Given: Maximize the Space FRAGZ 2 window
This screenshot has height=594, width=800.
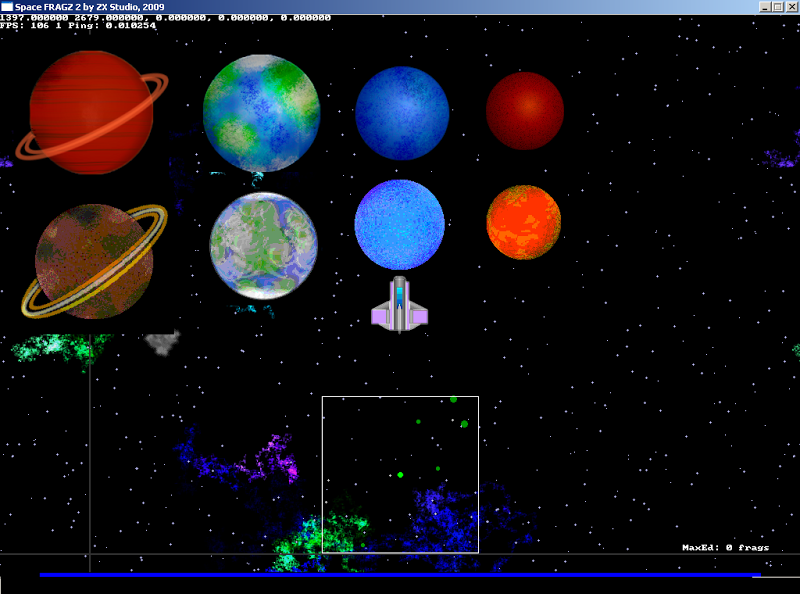Looking at the screenshot, I should [778, 7].
